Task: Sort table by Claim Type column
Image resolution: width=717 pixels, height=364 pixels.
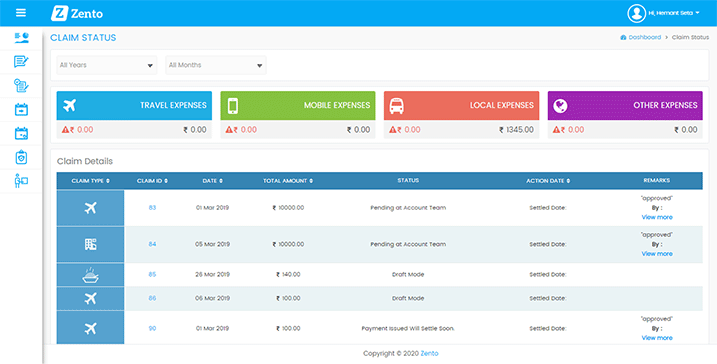Action: (91, 181)
